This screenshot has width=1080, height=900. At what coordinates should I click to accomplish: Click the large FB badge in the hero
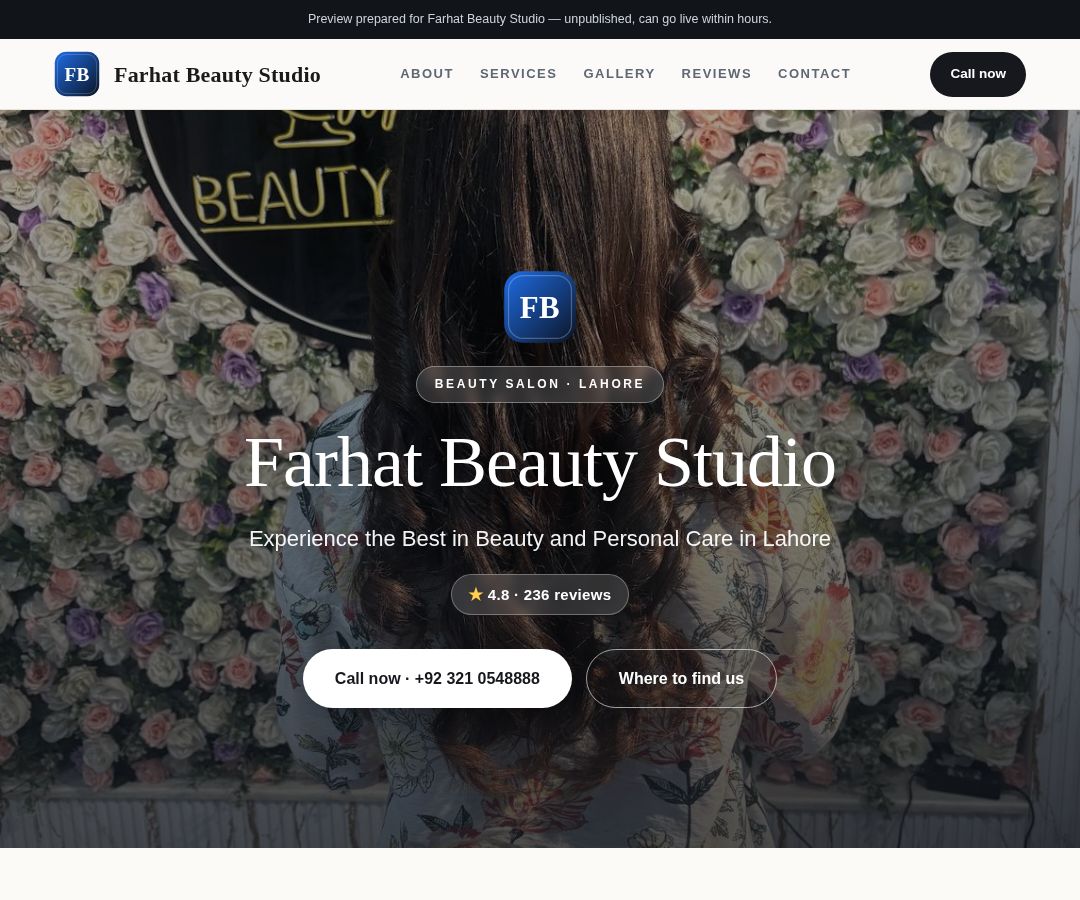click(x=539, y=307)
